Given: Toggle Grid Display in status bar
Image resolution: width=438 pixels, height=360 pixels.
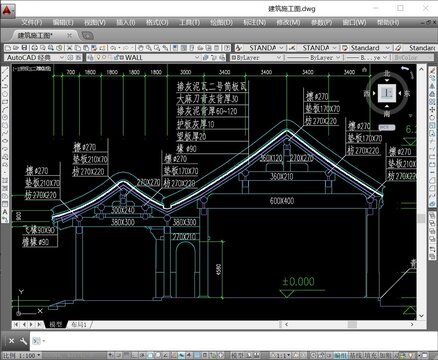Looking at the screenshot, I should [x=126, y=355].
